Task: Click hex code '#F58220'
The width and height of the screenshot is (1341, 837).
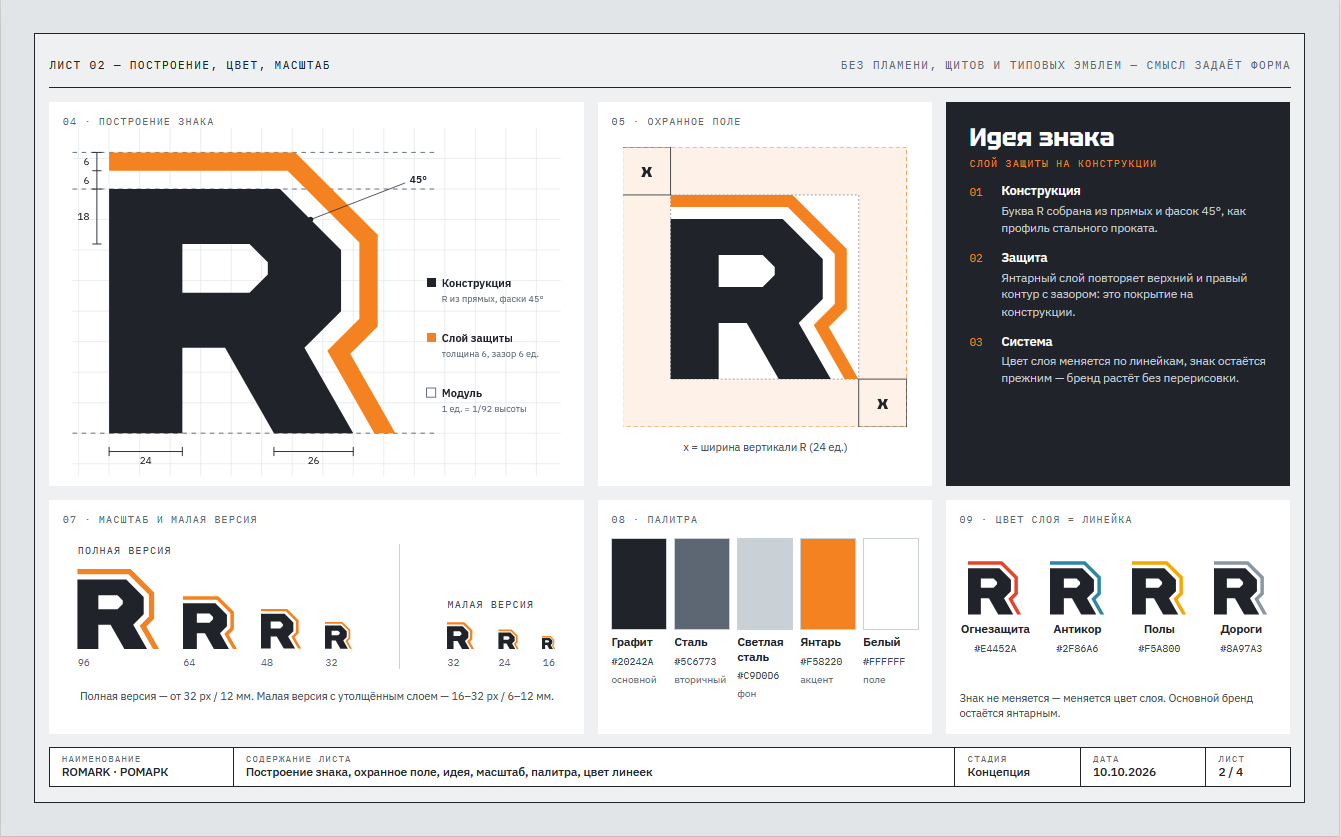Action: 821,661
